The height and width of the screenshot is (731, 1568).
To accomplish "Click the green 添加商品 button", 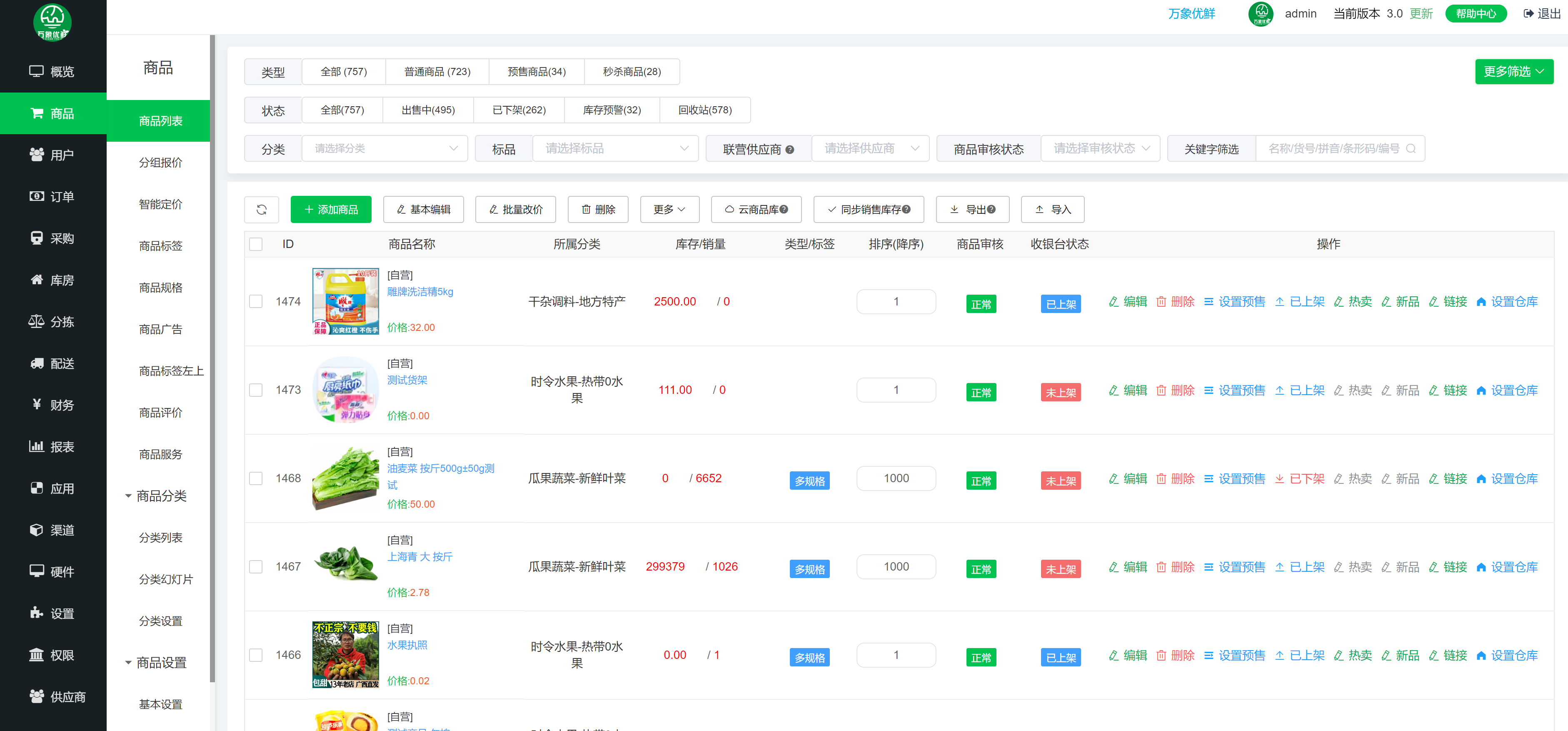I will pos(330,210).
